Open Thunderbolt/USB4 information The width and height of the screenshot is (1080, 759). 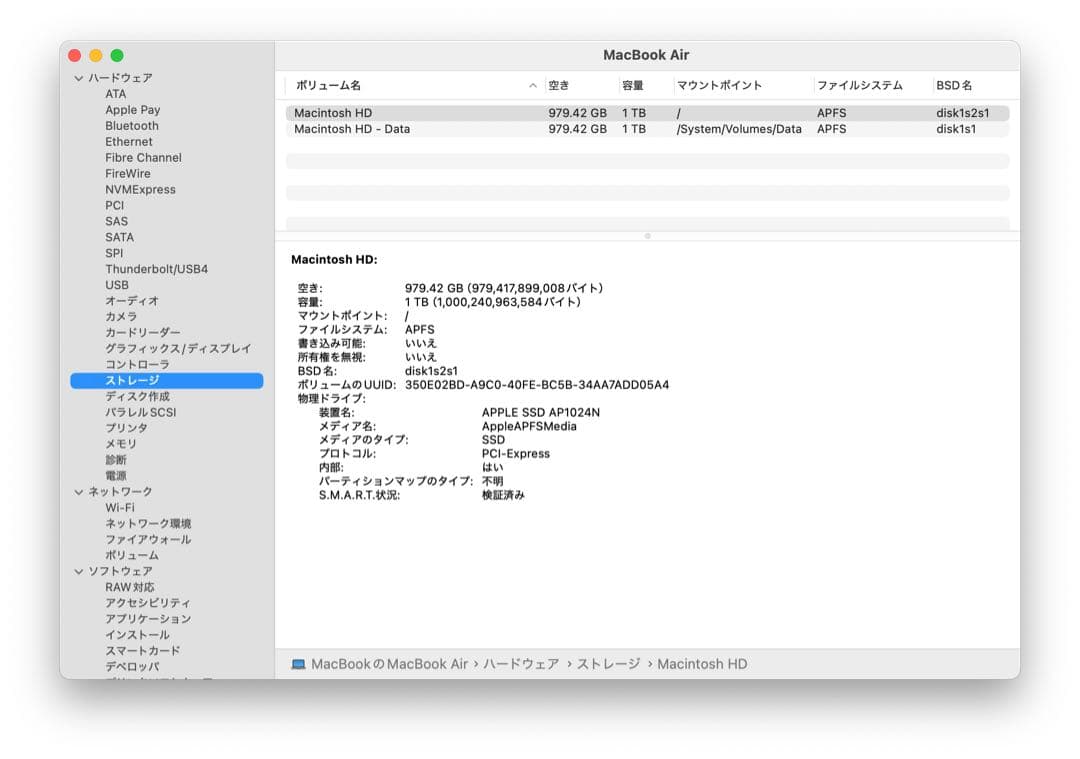156,269
